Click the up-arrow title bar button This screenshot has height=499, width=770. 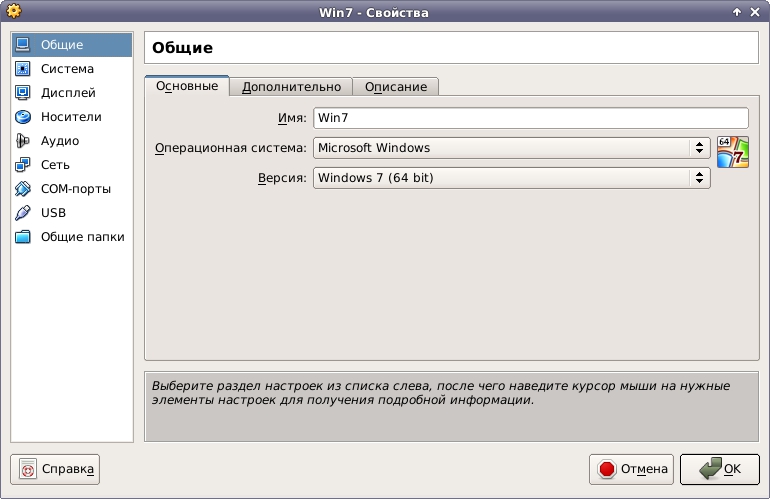737,12
